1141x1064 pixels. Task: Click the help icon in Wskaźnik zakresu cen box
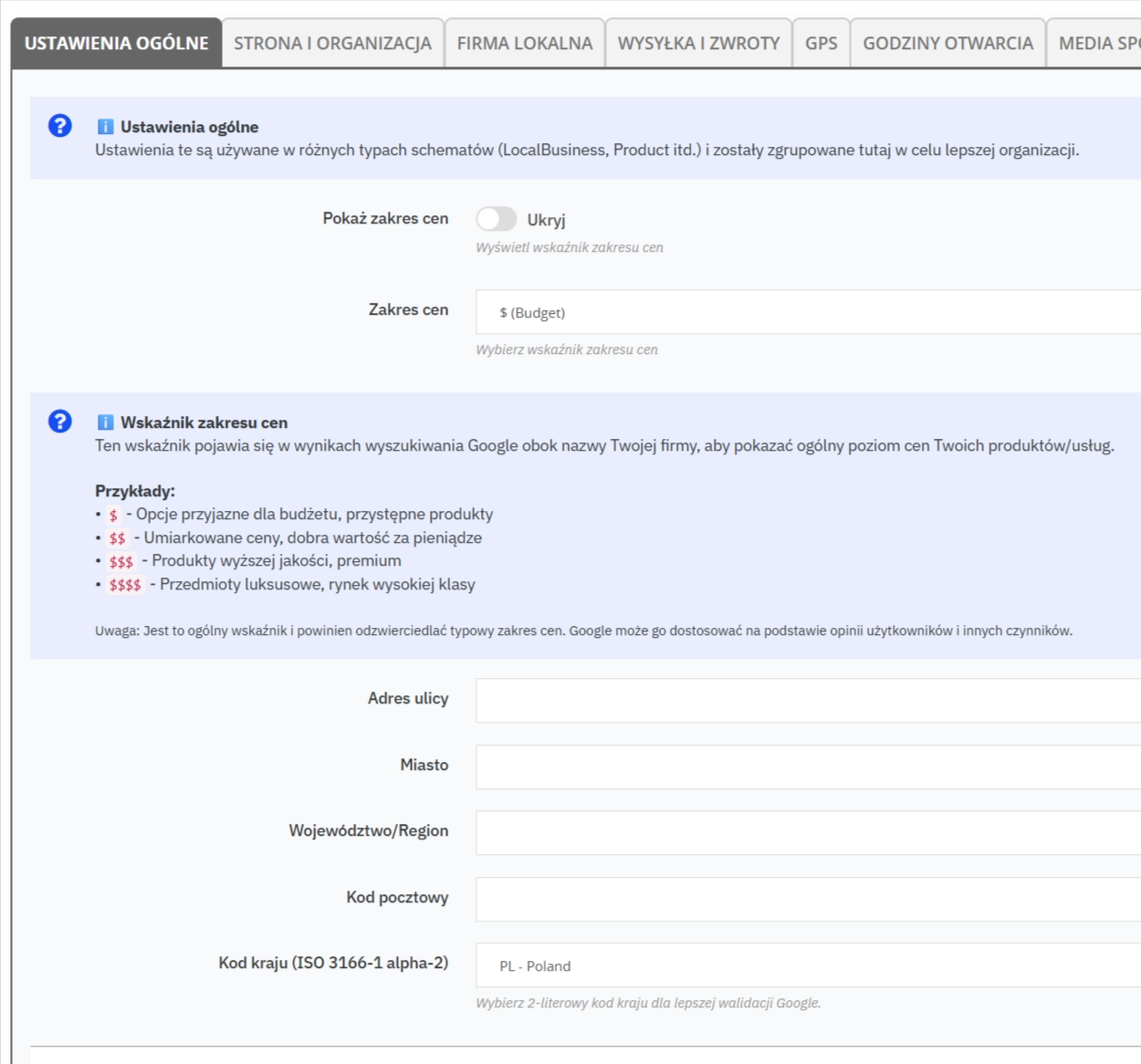coord(60,422)
